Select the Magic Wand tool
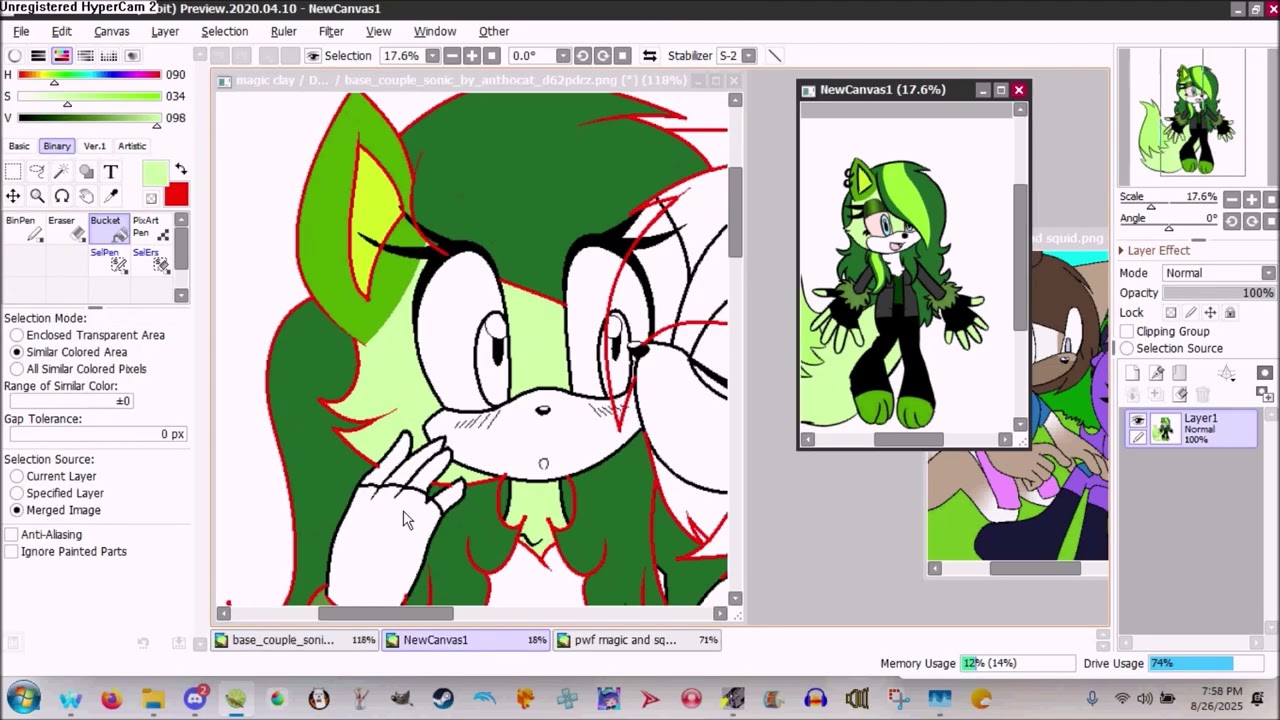 [x=61, y=172]
